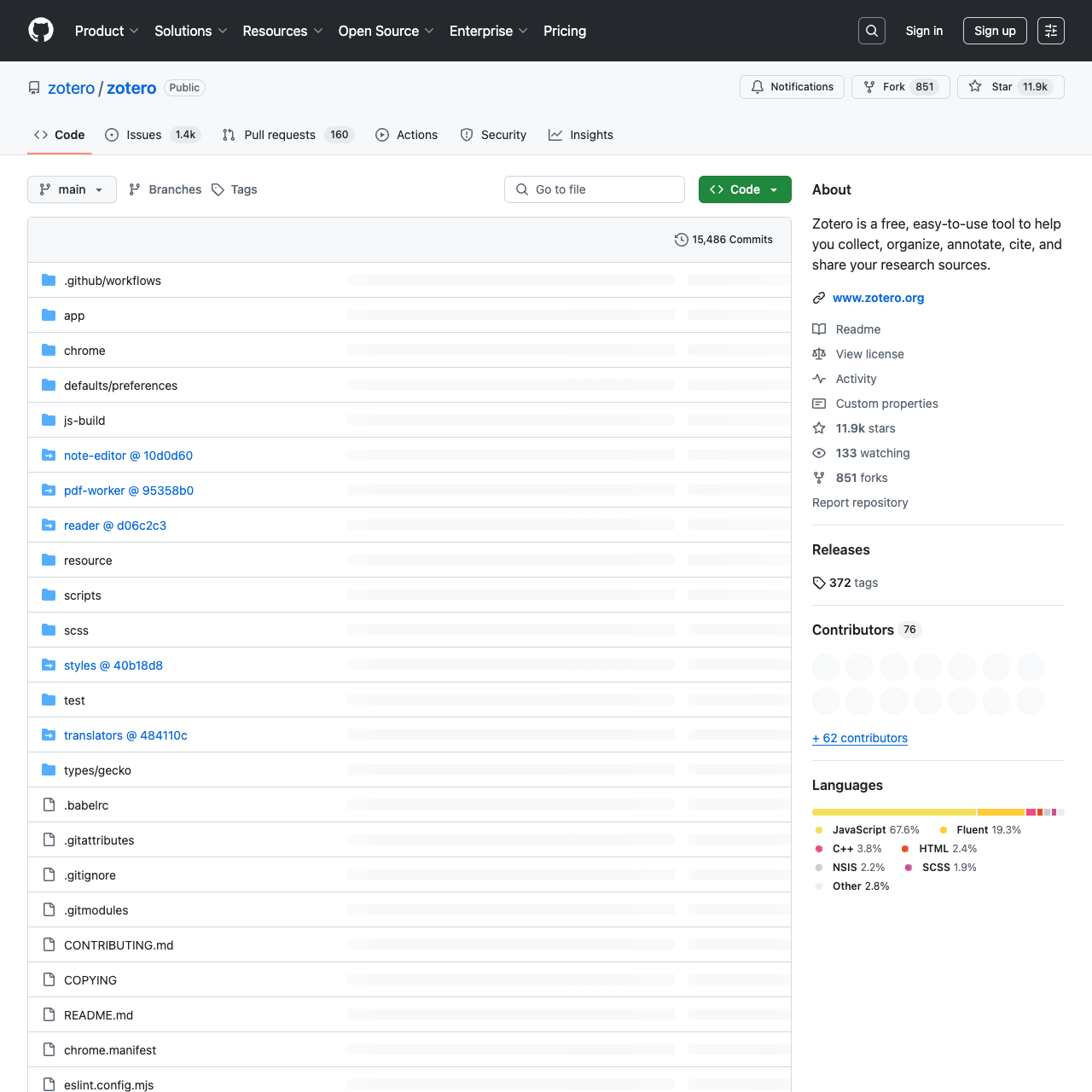Click the Fluent segment of languages bar
1092x1092 pixels.
click(x=1002, y=812)
